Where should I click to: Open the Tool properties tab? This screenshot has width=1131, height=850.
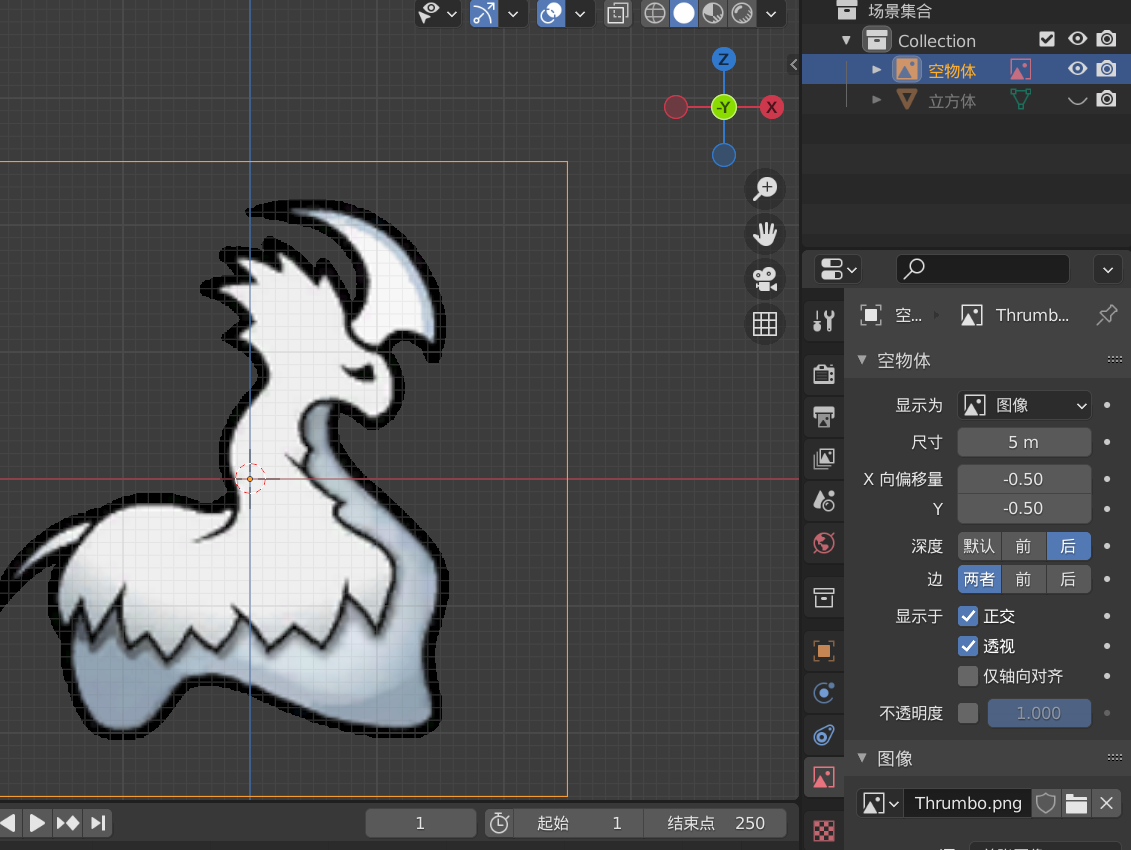(x=823, y=320)
